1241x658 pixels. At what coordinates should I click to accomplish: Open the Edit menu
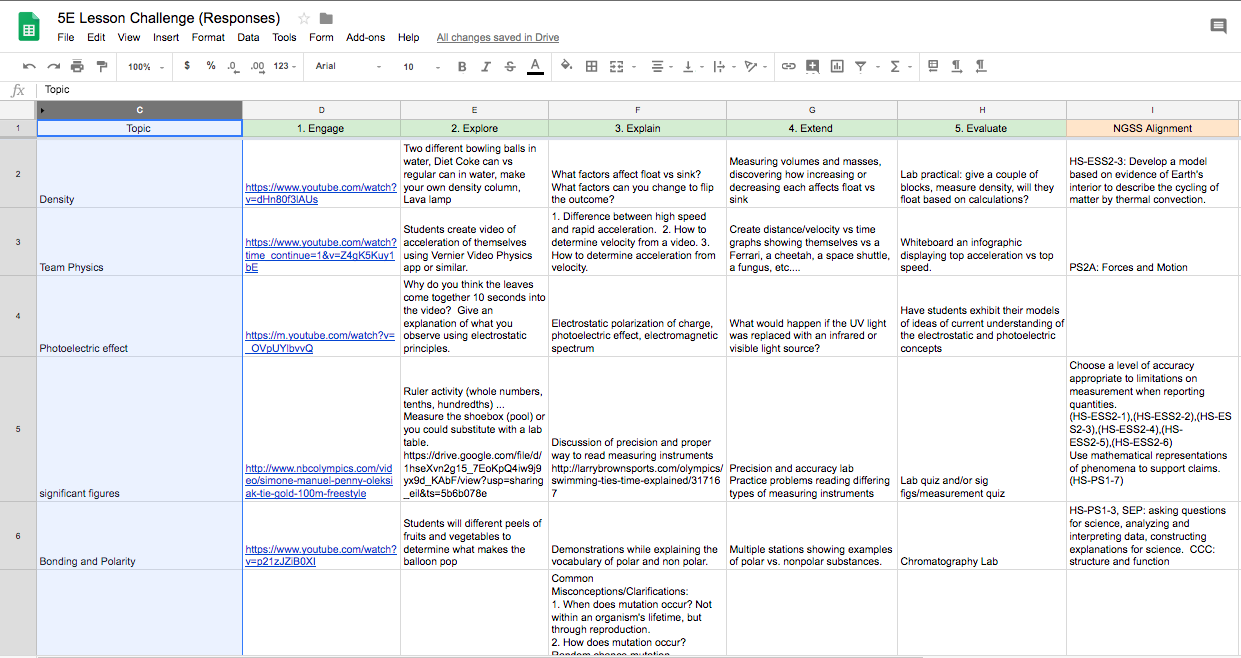[x=96, y=37]
